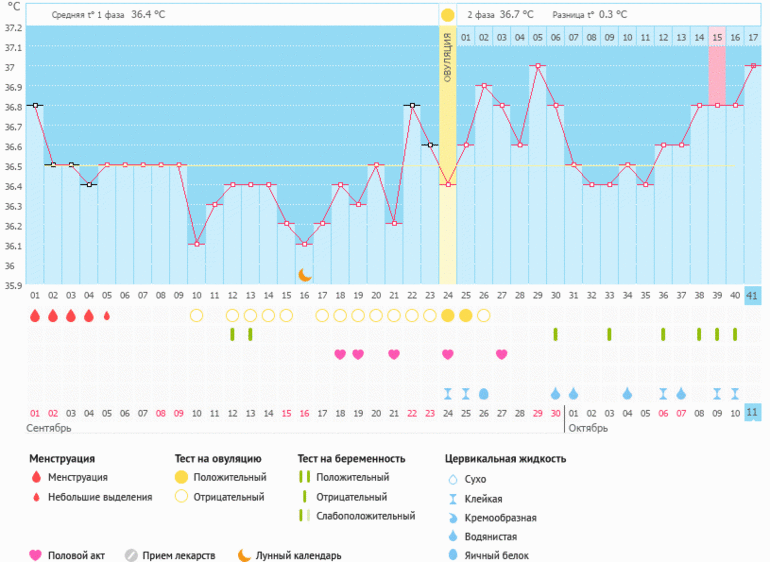Click the 'Лунный календарь' legend label

tap(298, 555)
